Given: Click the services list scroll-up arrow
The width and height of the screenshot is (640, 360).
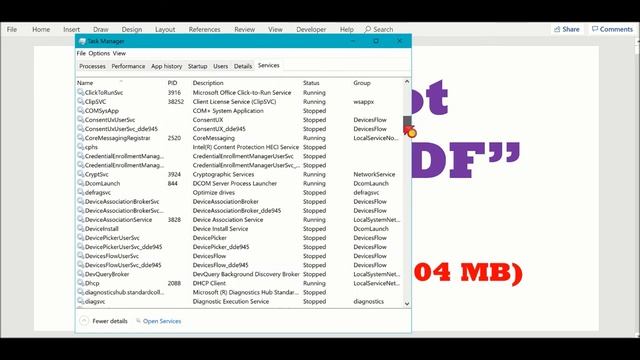Looking at the screenshot, I should point(407,82).
